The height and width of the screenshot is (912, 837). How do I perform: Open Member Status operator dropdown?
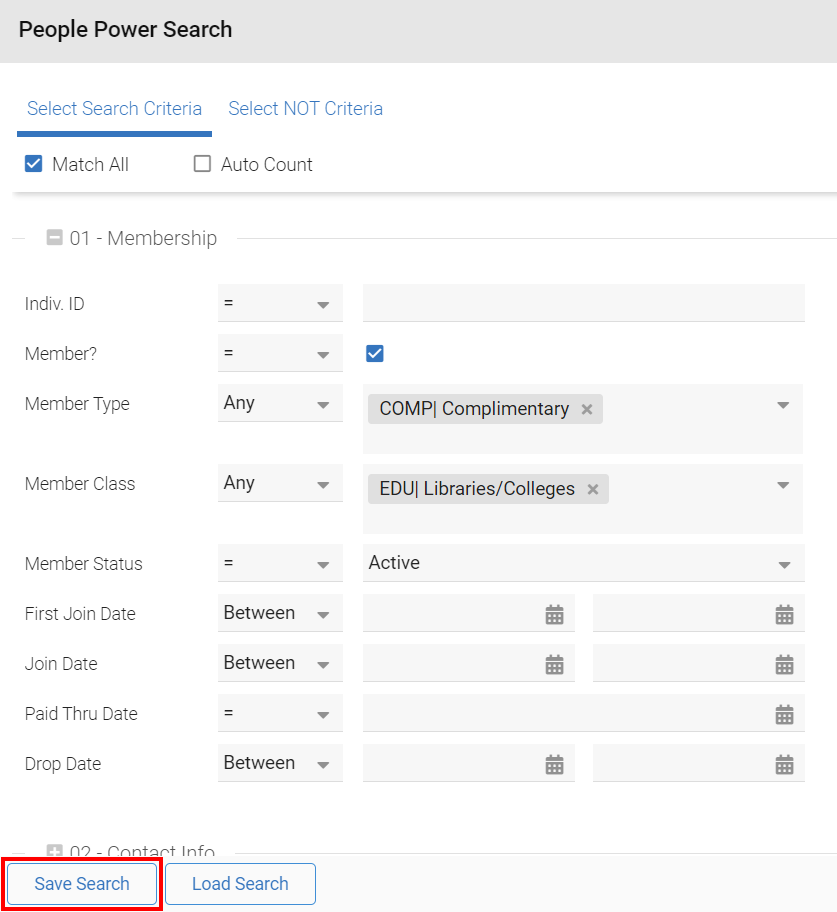coord(280,563)
